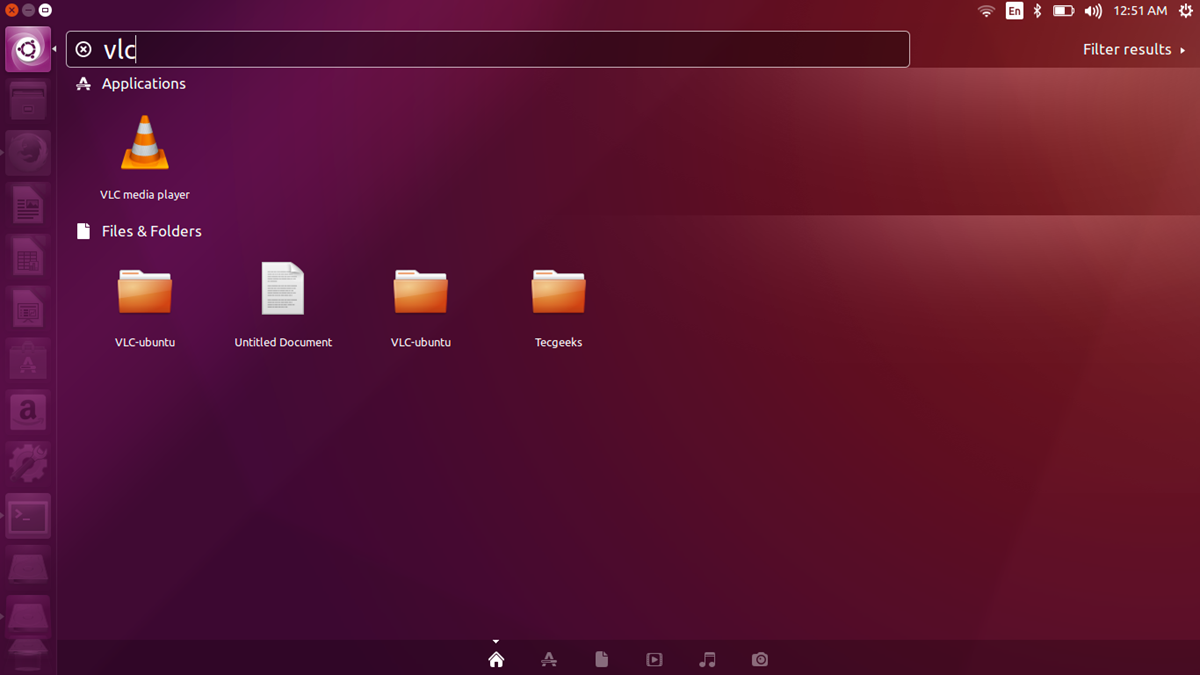
Task: Open the Bluetooth indicator menu
Action: tap(1037, 11)
